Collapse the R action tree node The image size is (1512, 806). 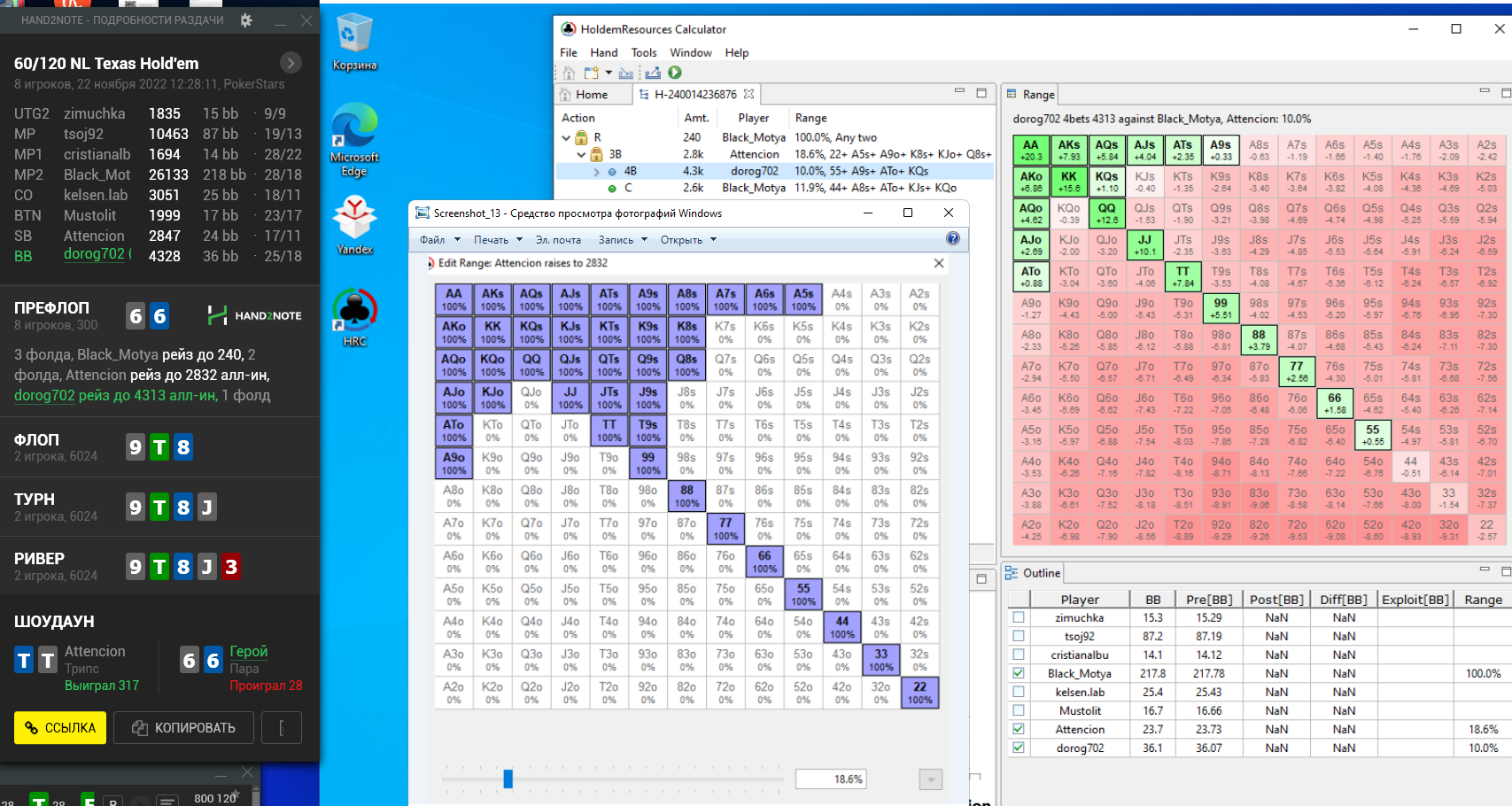coord(567,137)
